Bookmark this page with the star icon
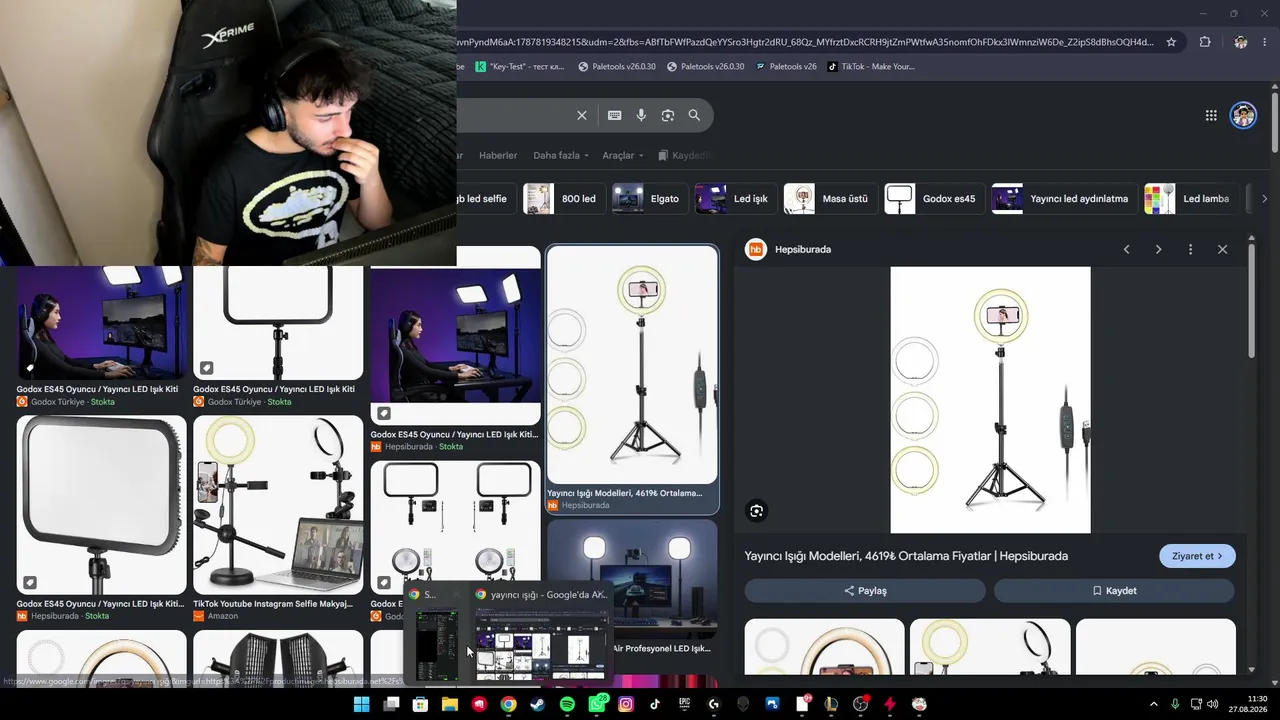 click(x=1171, y=42)
